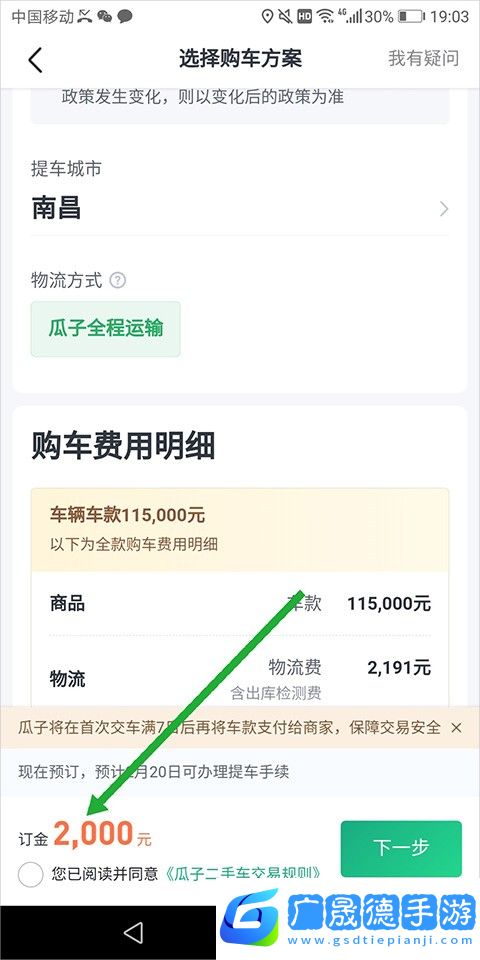Tap the battery icon in status bar

click(411, 17)
